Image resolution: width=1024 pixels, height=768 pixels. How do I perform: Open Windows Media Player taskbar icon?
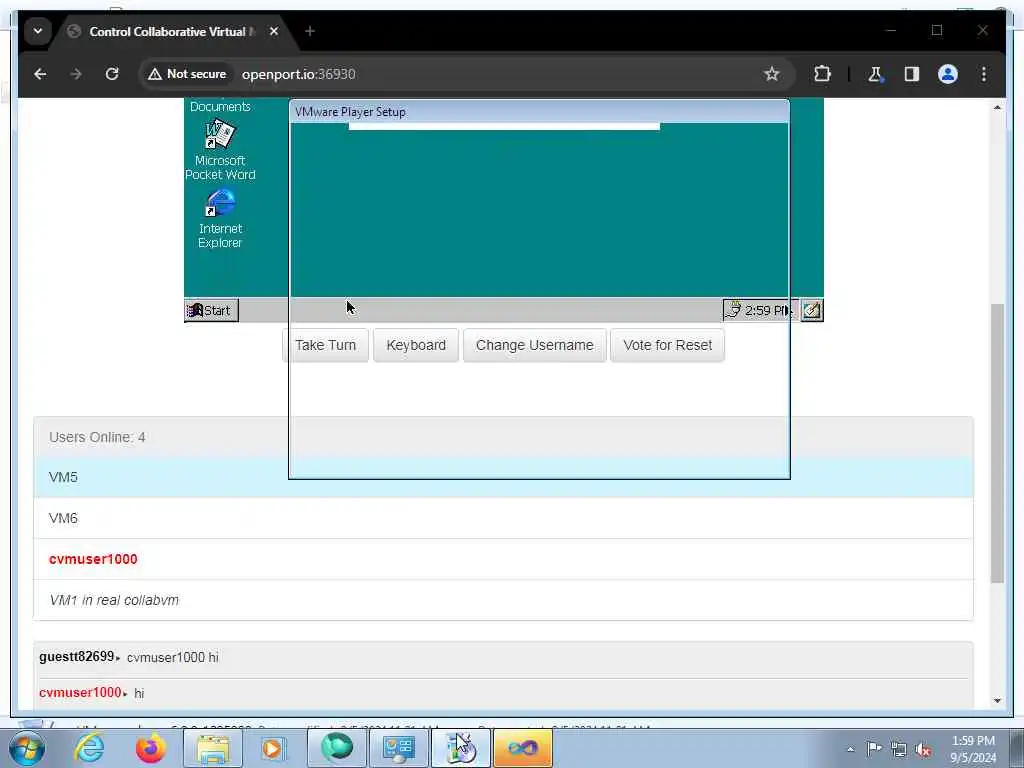point(274,748)
